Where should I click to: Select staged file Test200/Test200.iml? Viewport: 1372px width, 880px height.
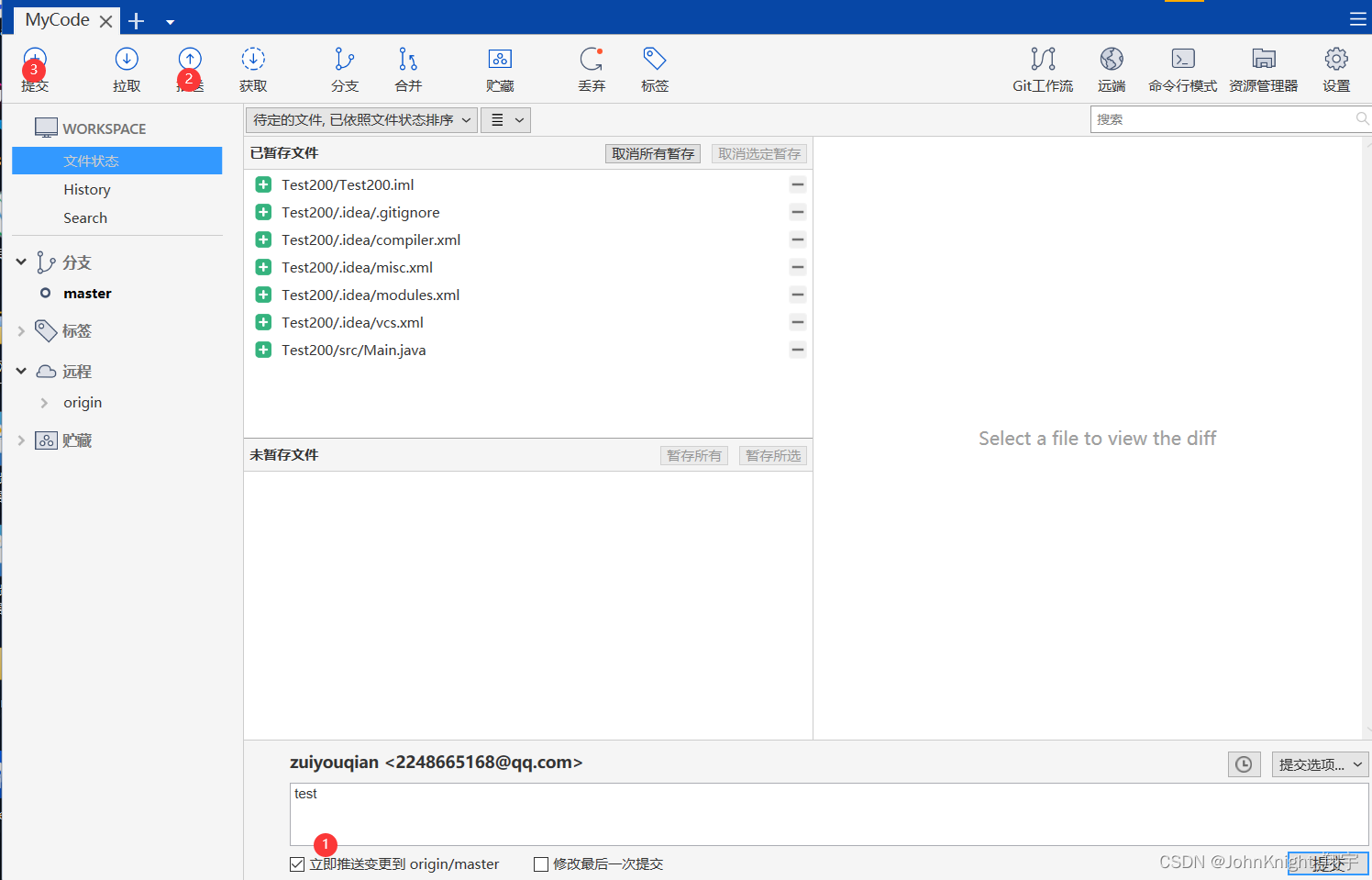[348, 184]
